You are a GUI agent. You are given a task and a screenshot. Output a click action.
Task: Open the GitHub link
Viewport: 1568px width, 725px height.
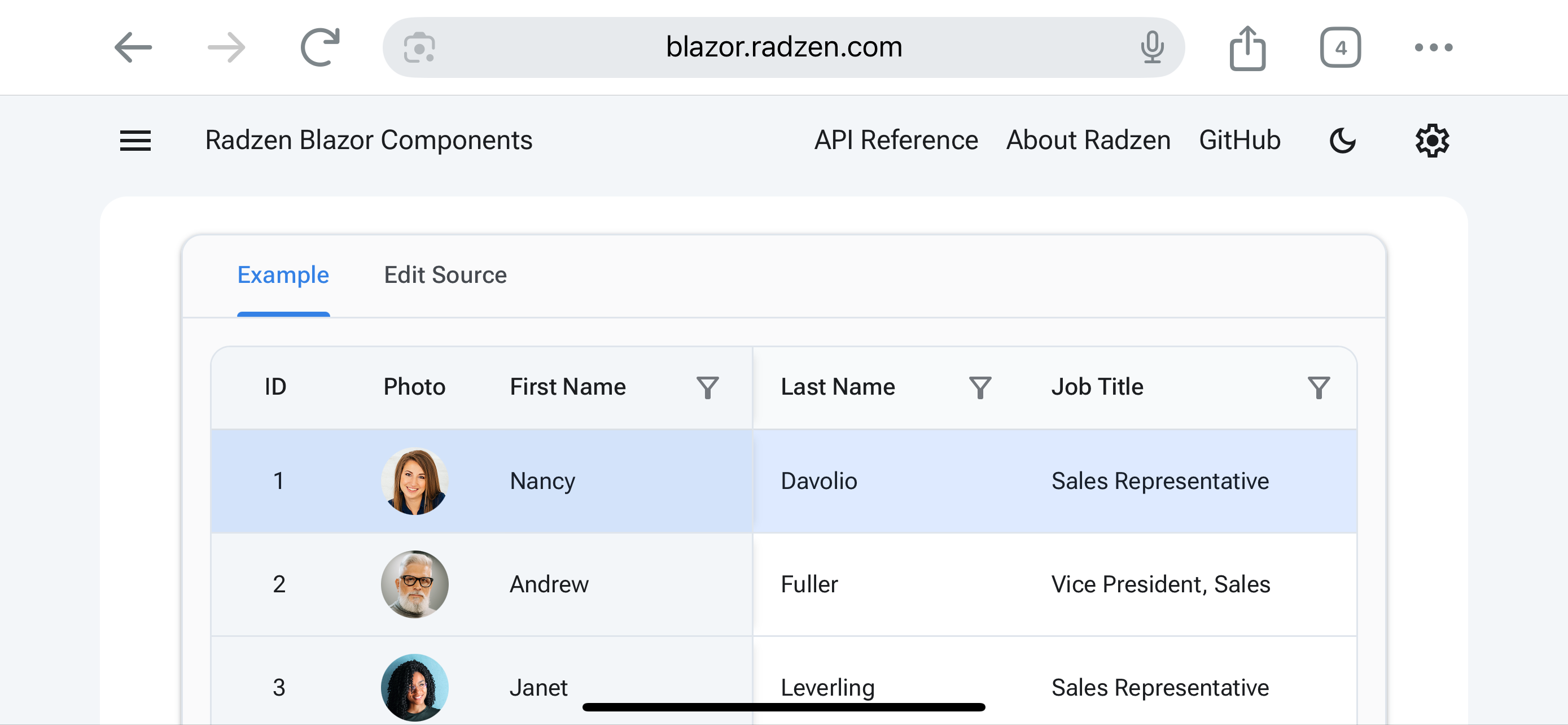click(1239, 141)
